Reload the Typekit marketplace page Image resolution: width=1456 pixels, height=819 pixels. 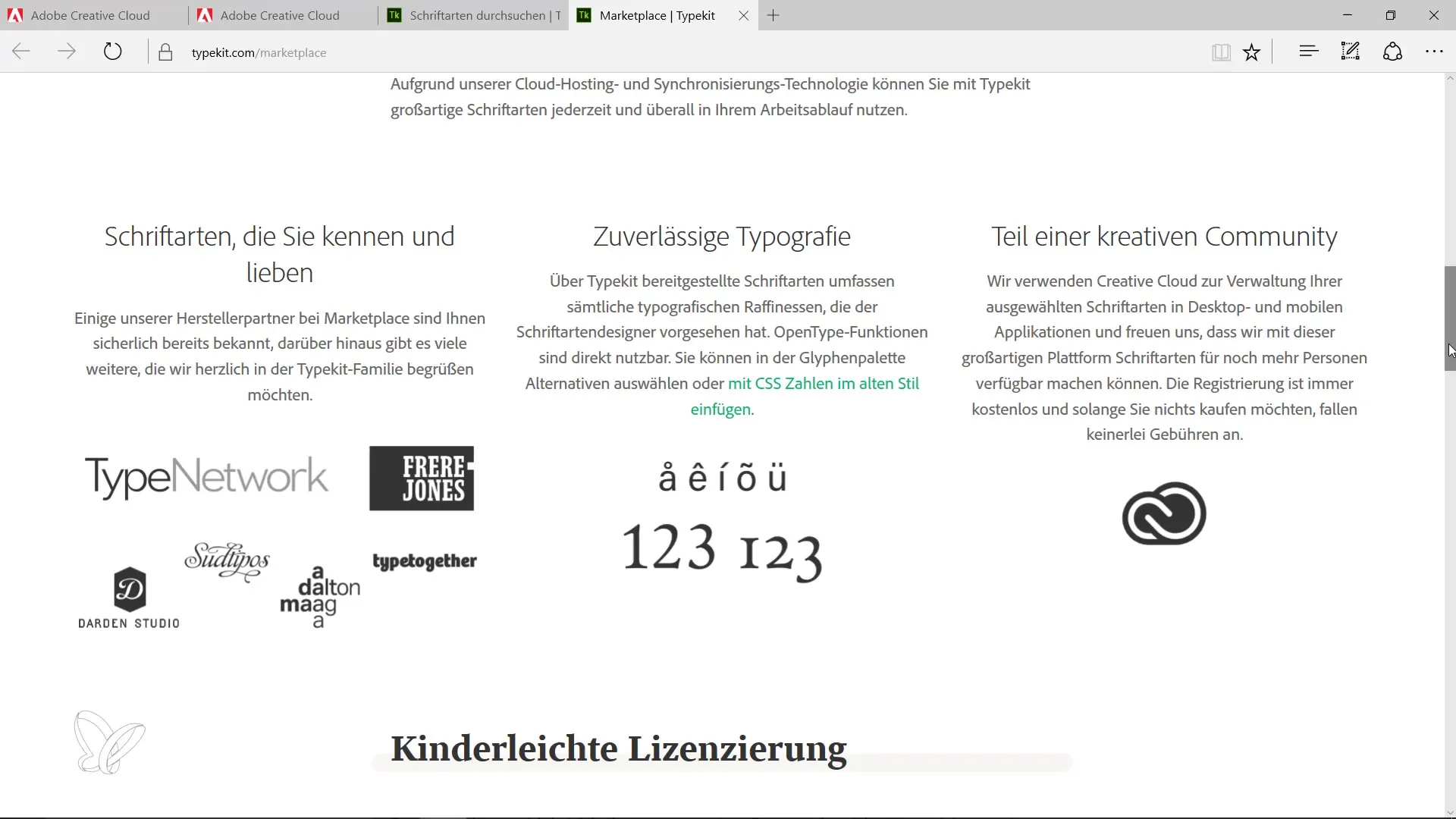pos(112,52)
